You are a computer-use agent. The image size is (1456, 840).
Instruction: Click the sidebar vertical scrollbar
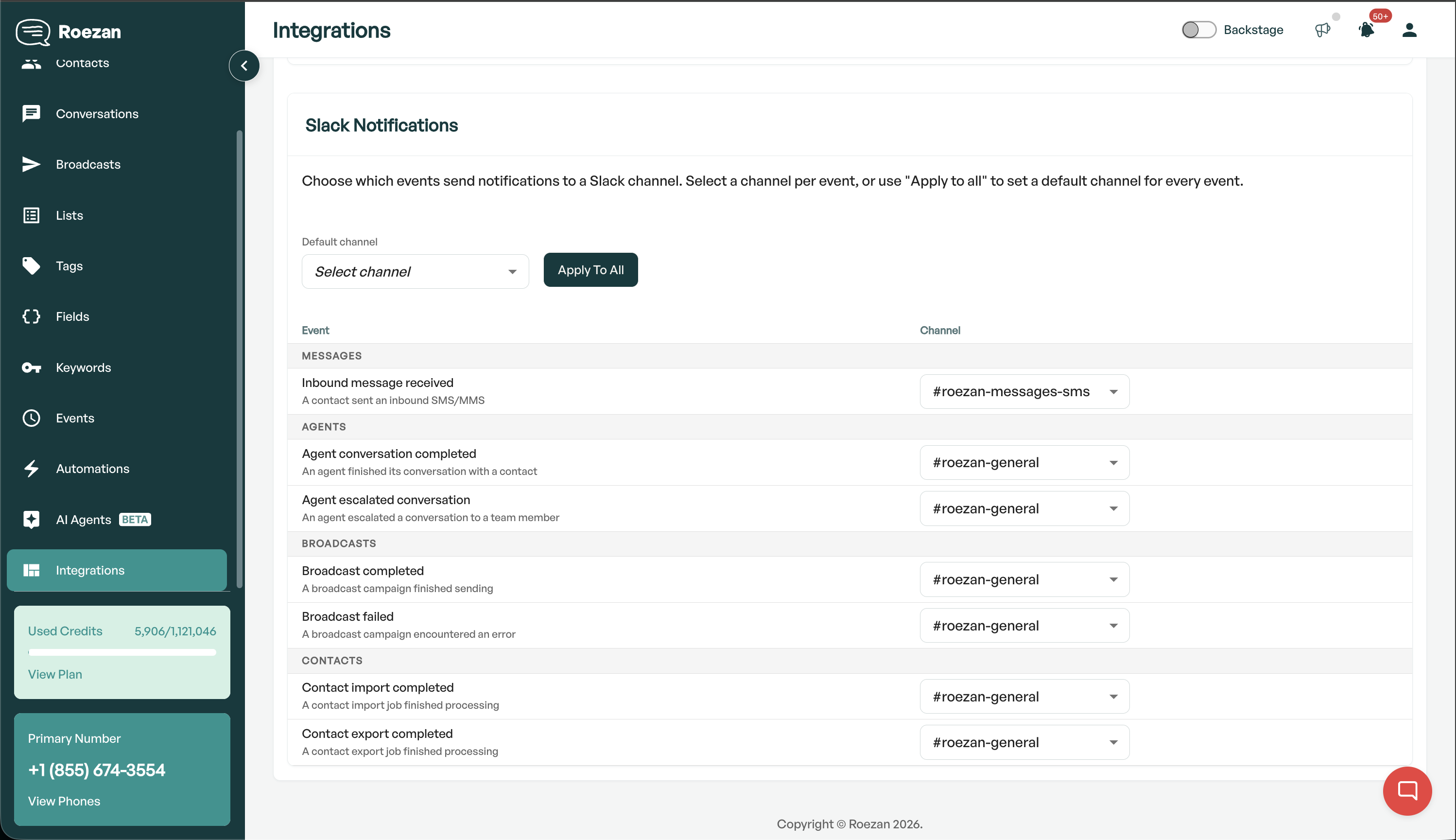[239, 358]
